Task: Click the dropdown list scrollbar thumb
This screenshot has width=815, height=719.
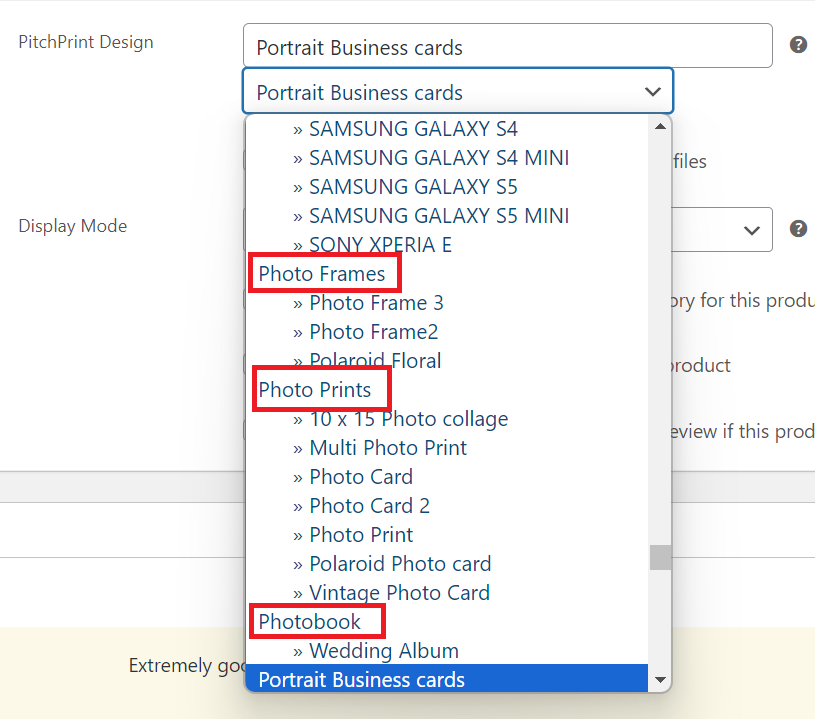Action: point(660,557)
